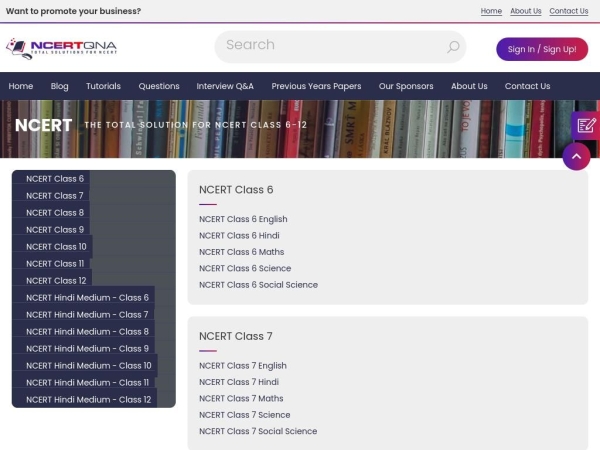Screen dimensions: 600x450
Task: Click the search magnifier icon
Action: pos(453,47)
